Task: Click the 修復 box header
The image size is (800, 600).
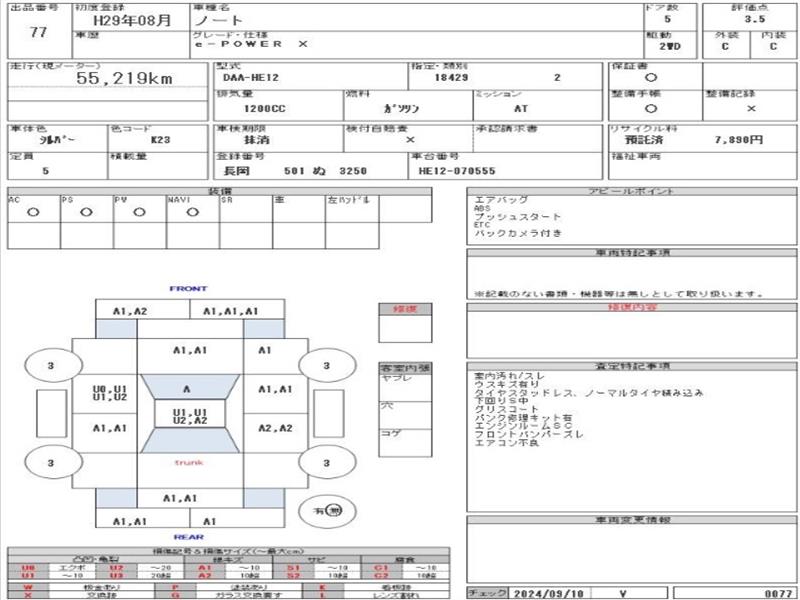Action: pyautogui.click(x=405, y=309)
